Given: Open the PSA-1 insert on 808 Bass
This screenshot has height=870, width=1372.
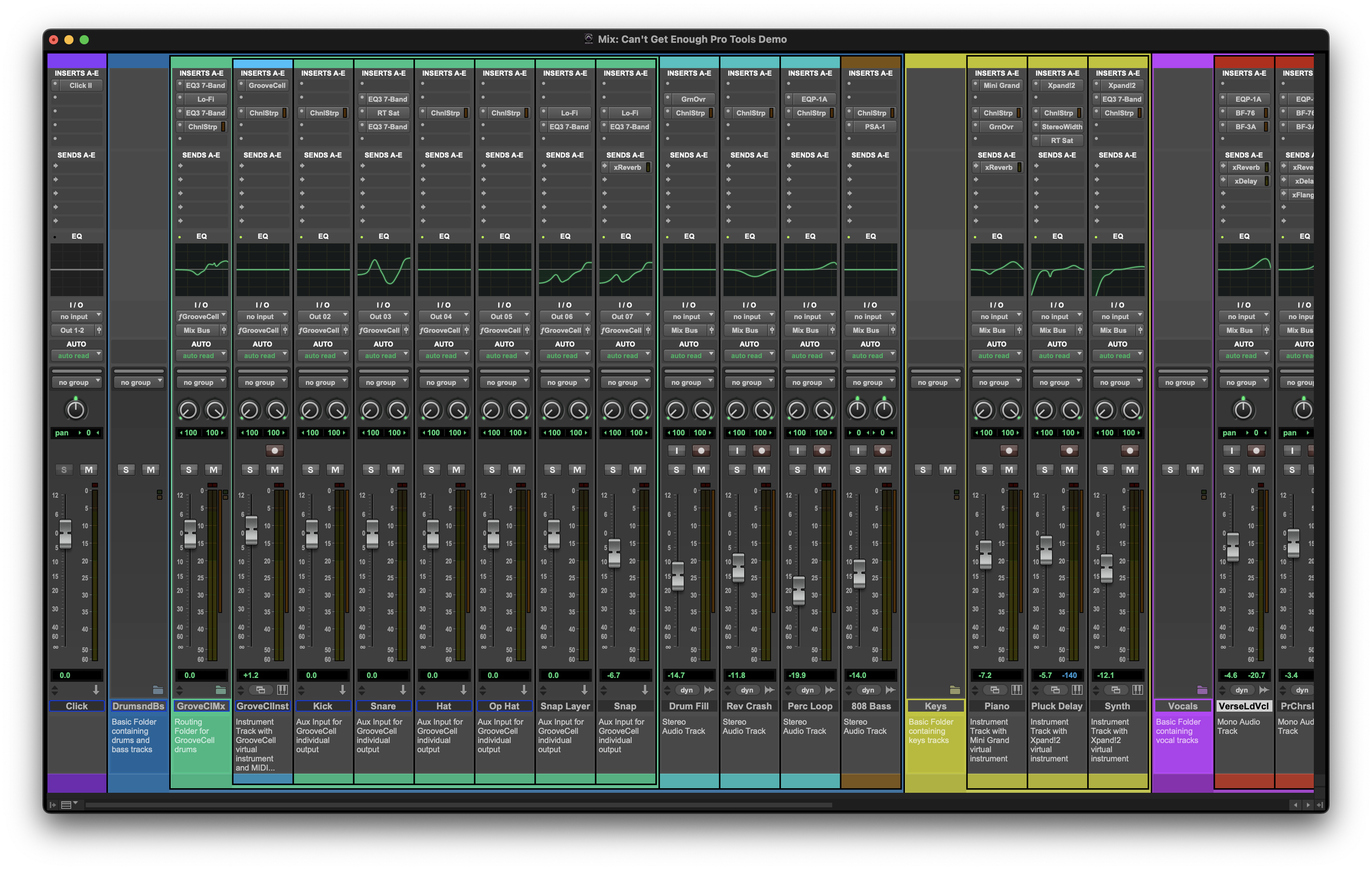Looking at the screenshot, I should [875, 126].
